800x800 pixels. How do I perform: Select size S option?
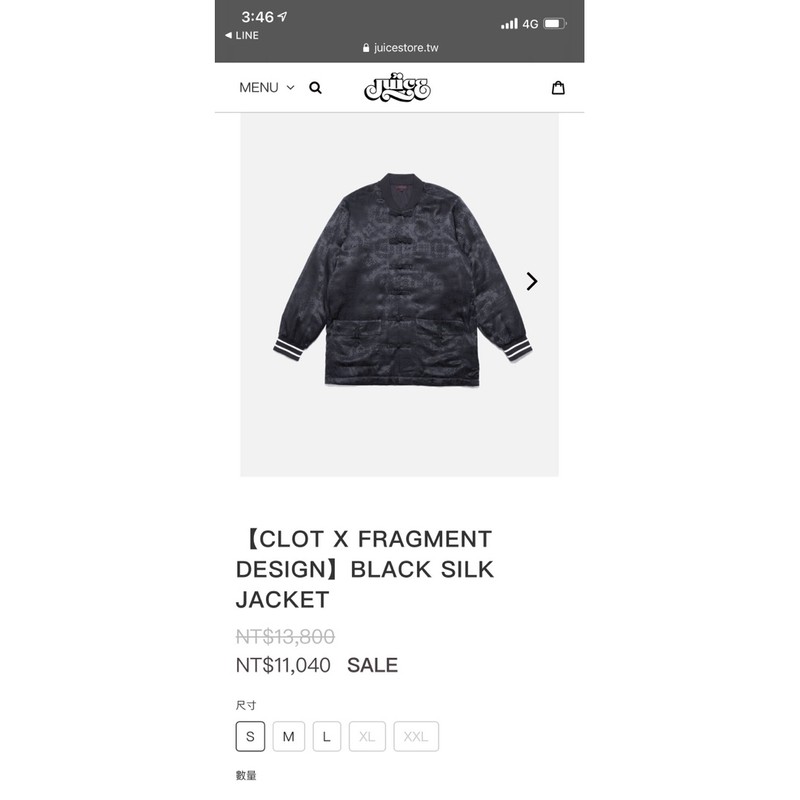click(250, 736)
